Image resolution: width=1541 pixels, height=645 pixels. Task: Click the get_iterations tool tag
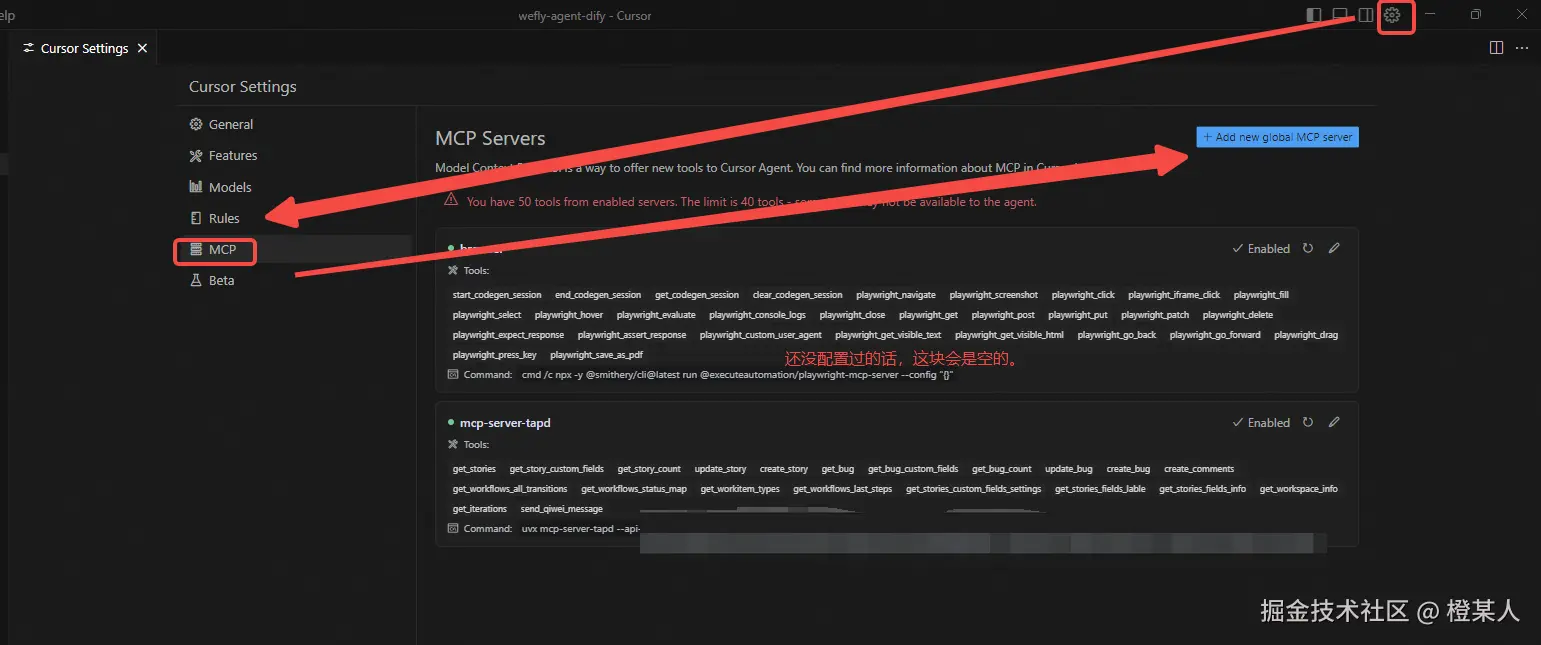[x=480, y=509]
